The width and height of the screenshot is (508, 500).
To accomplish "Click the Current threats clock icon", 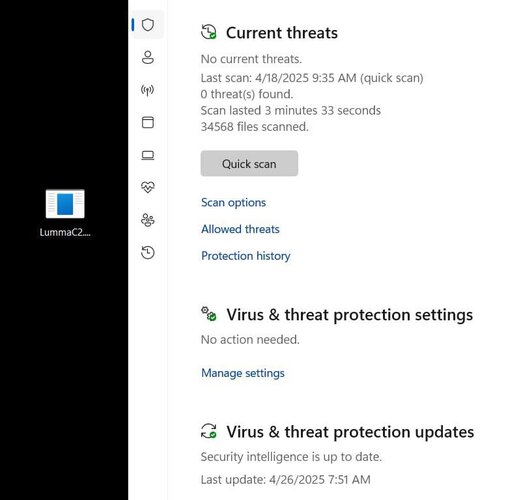I will click(x=209, y=32).
